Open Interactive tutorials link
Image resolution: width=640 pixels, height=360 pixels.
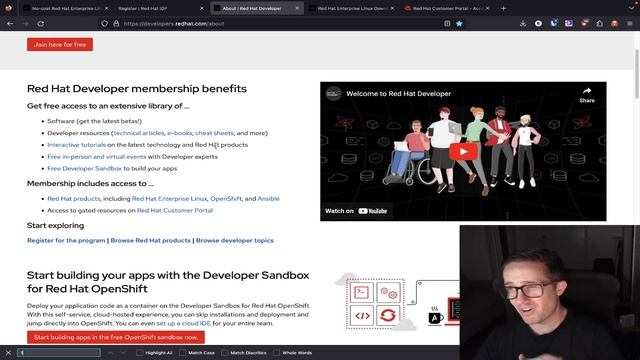(x=76, y=145)
